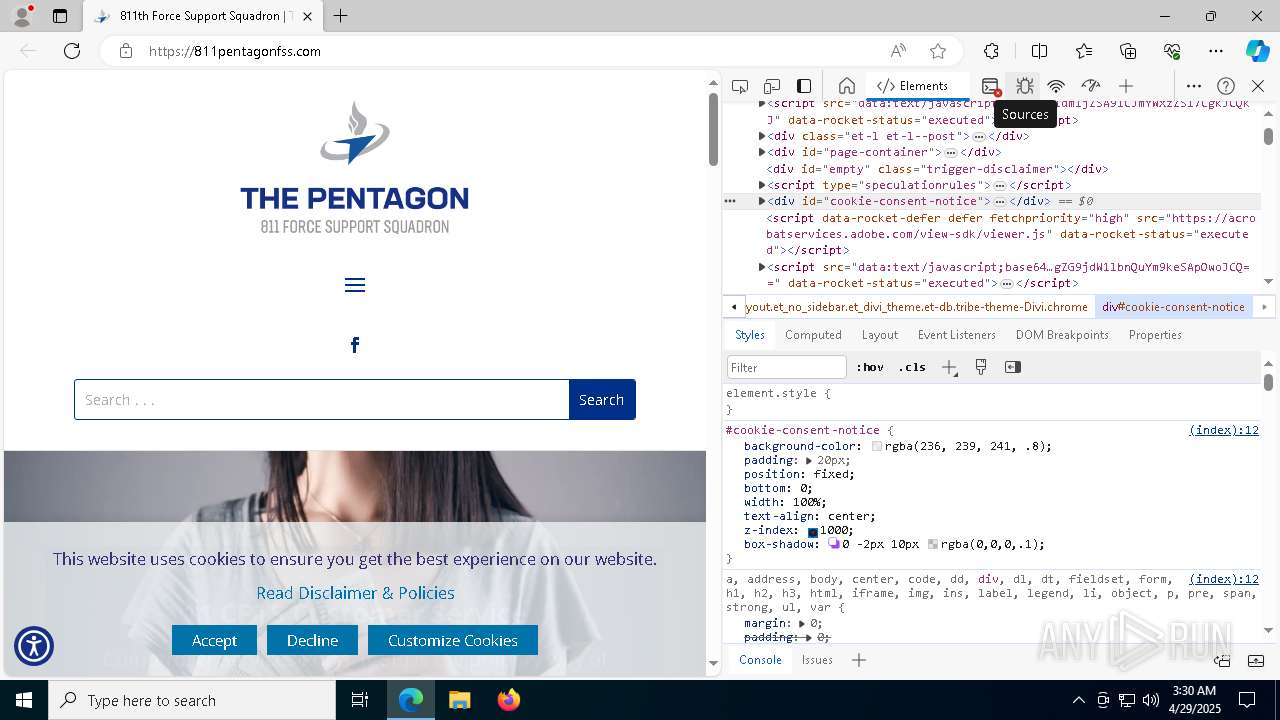Screen dimensions: 1280x720
Task: Click the website Search text field
Action: click(322, 400)
